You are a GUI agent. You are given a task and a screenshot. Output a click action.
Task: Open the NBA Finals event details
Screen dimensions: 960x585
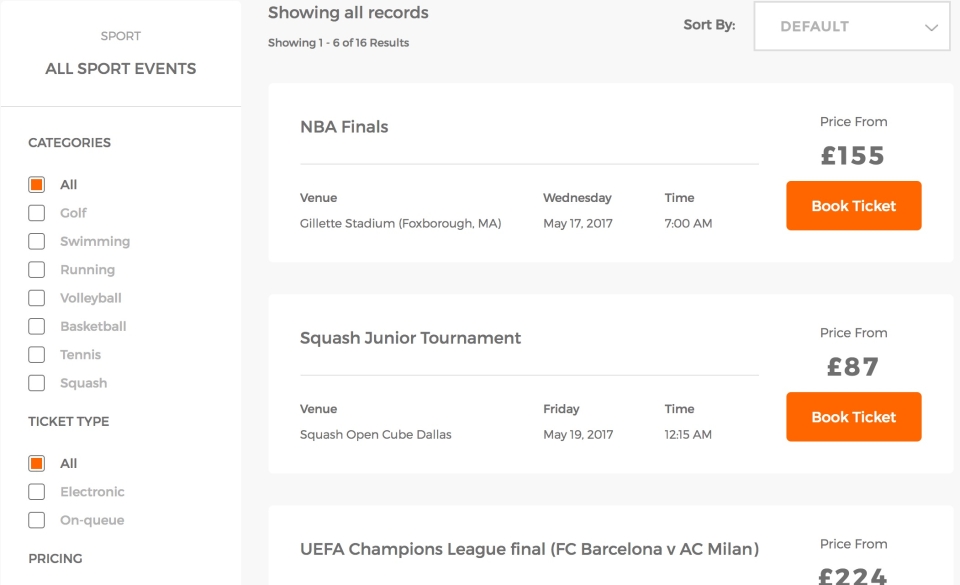coord(344,126)
